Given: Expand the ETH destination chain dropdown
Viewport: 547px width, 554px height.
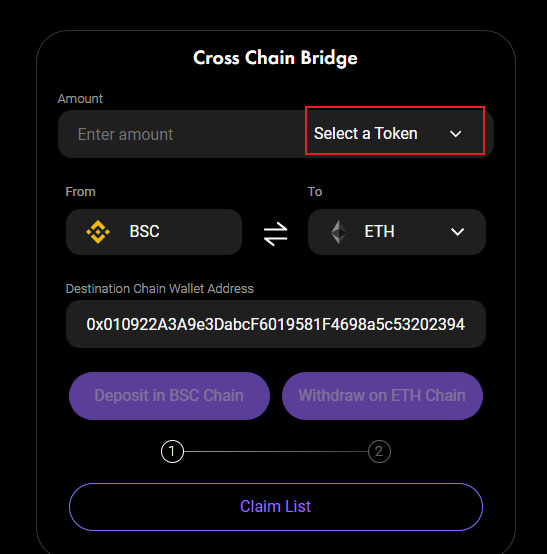Looking at the screenshot, I should 397,232.
